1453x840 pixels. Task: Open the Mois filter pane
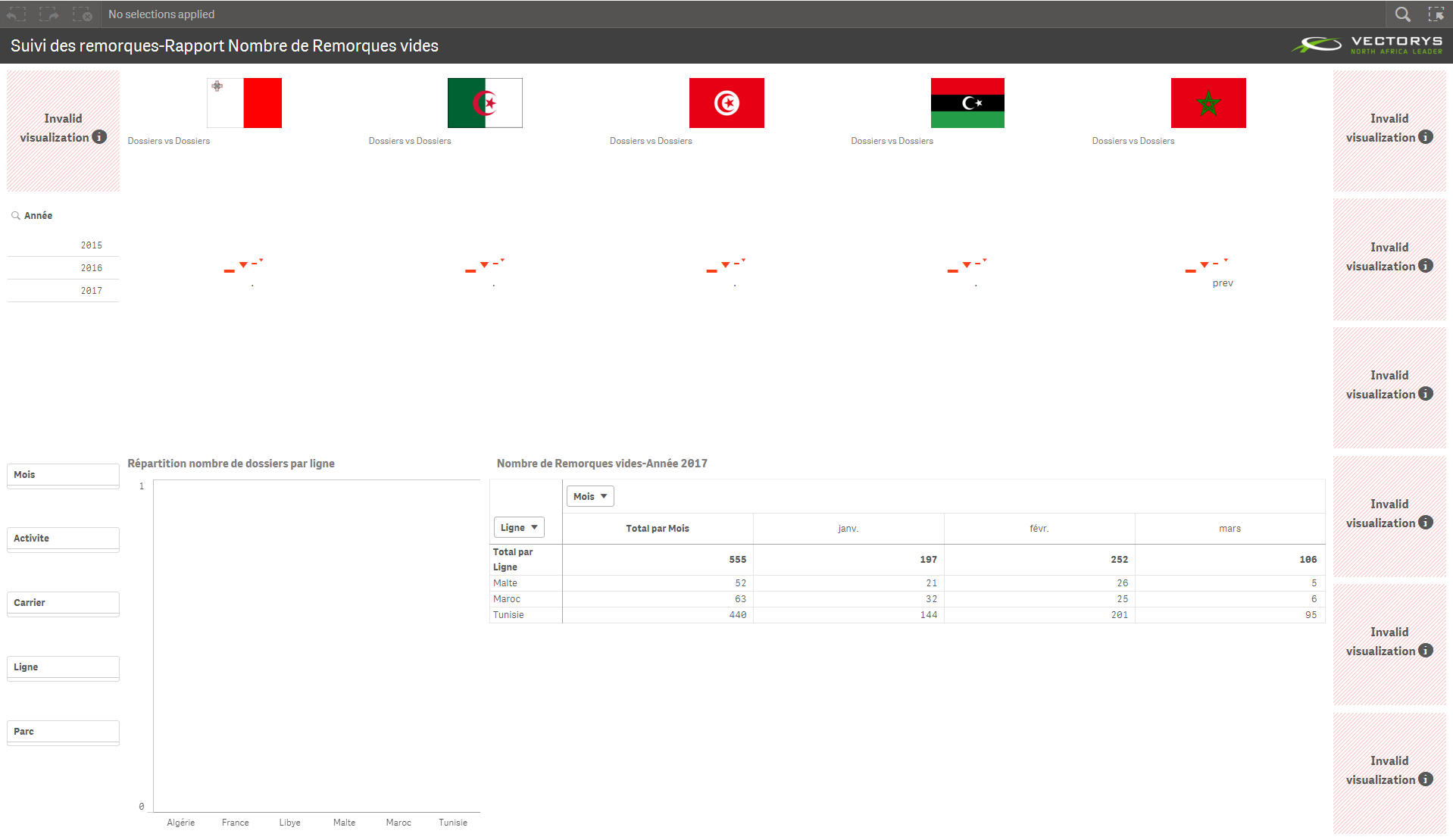[x=63, y=475]
